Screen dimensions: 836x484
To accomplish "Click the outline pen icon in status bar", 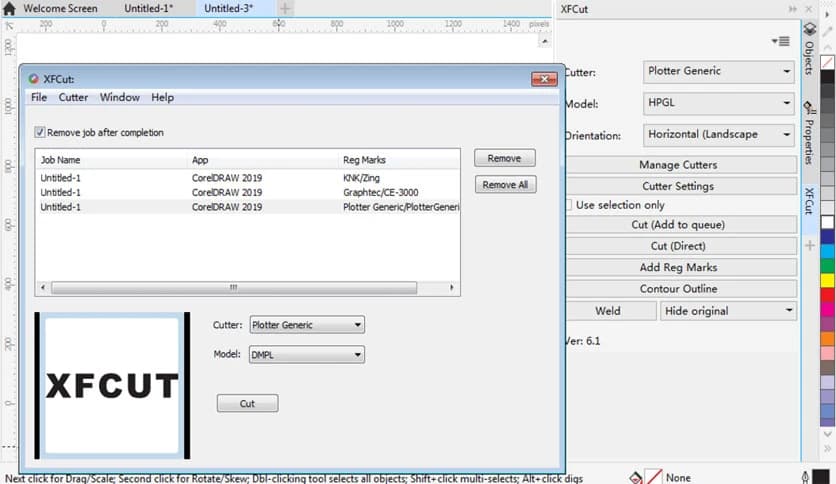I will coord(806,477).
